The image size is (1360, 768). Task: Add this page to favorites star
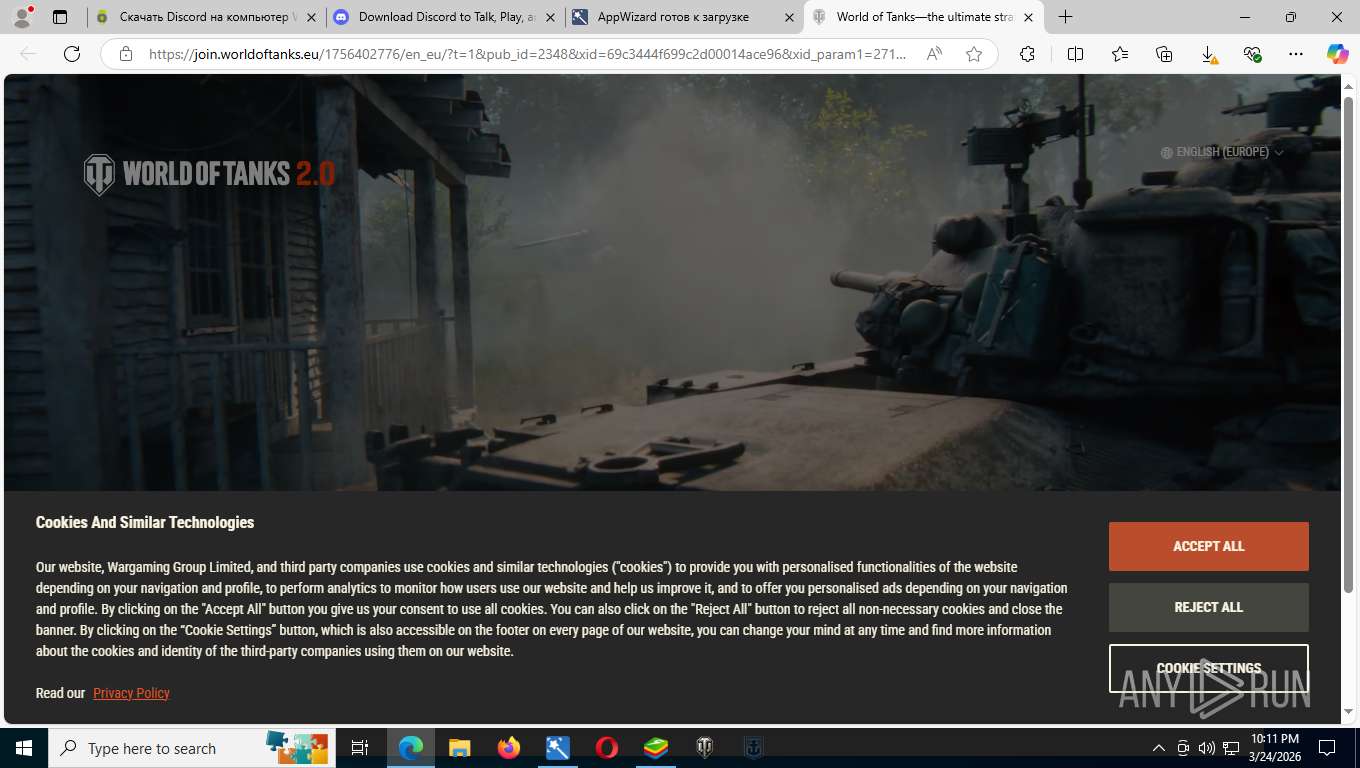974,54
